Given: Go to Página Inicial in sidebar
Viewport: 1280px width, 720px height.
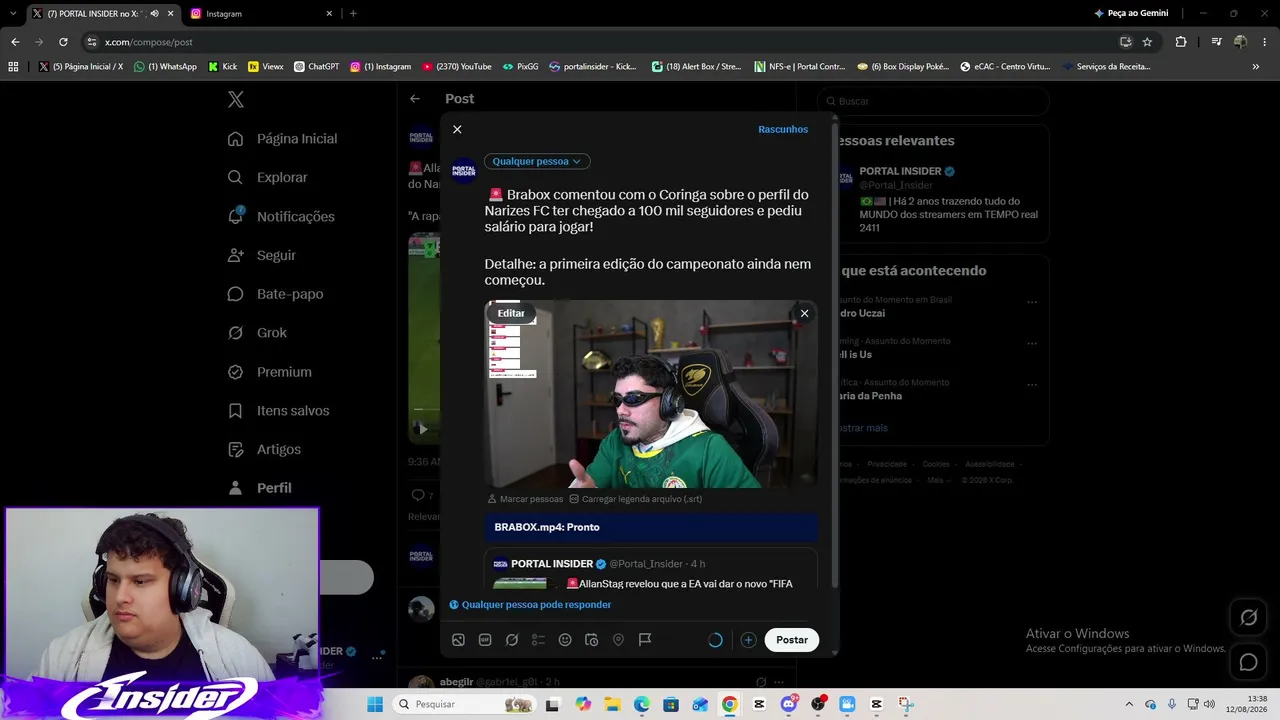Looking at the screenshot, I should [x=282, y=139].
